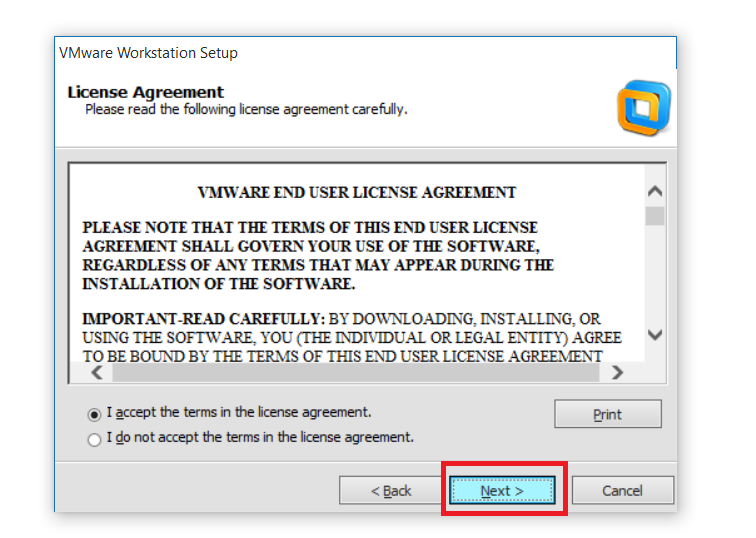Click the Next button to continue setup
Image resolution: width=756 pixels, height=538 pixels.
tap(502, 491)
